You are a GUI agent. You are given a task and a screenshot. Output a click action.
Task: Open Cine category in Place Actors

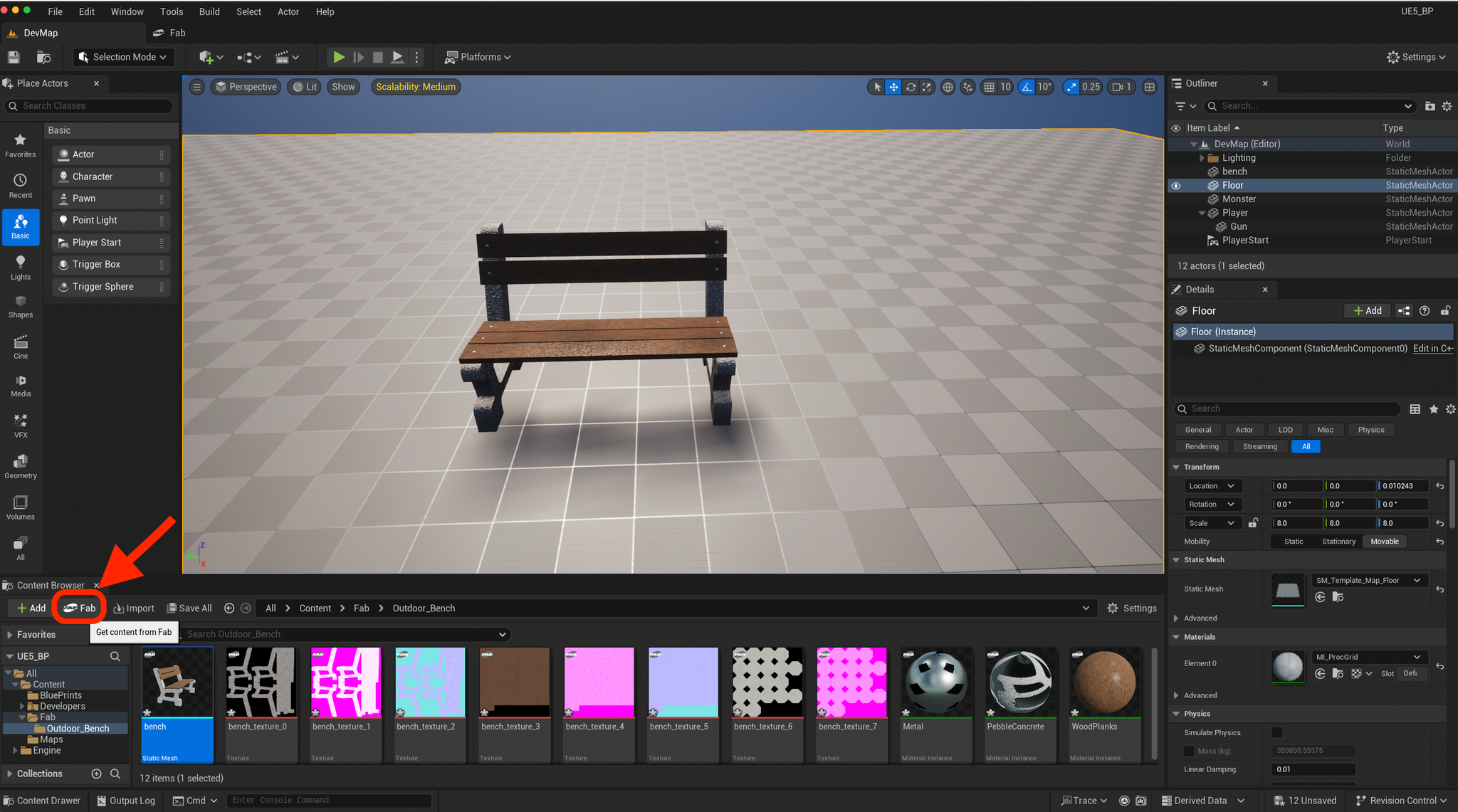pos(21,347)
